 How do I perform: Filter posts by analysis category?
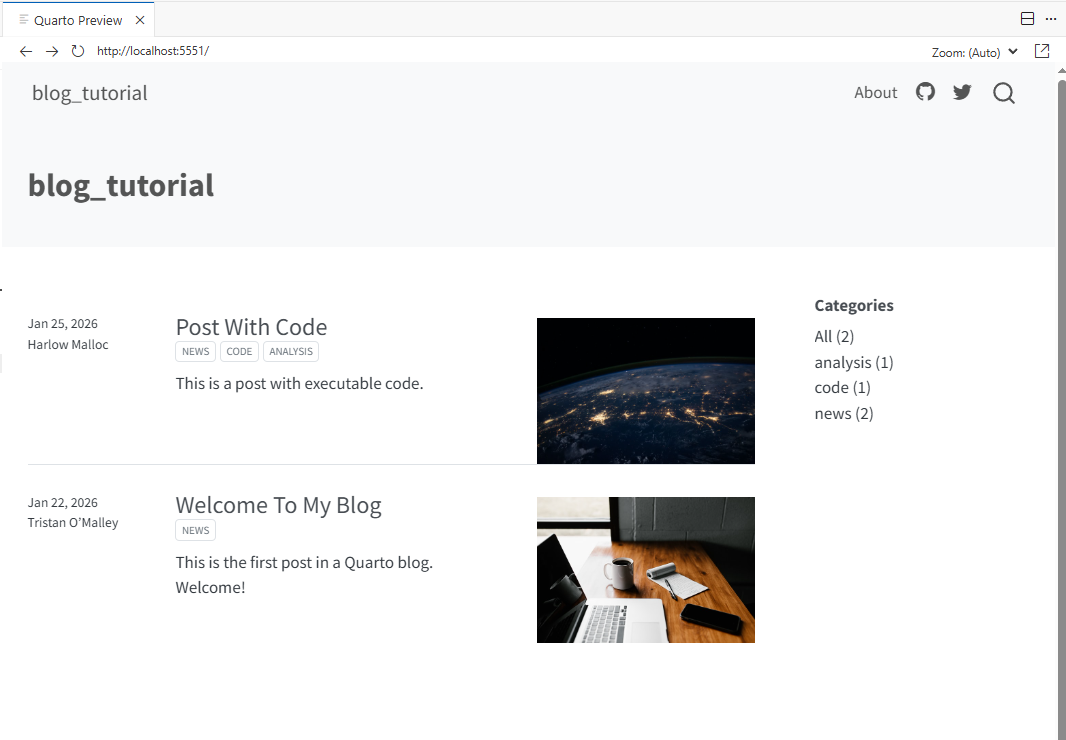(853, 362)
